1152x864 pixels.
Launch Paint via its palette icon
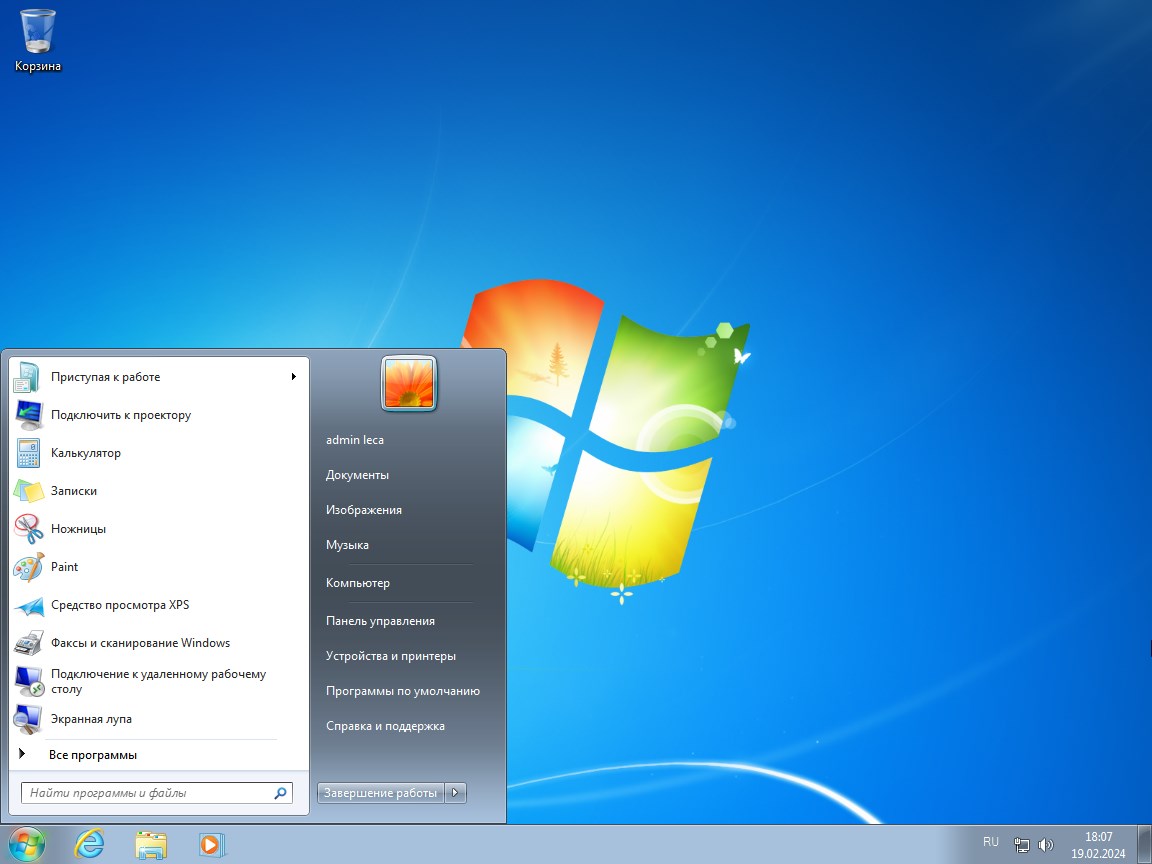[x=28, y=567]
